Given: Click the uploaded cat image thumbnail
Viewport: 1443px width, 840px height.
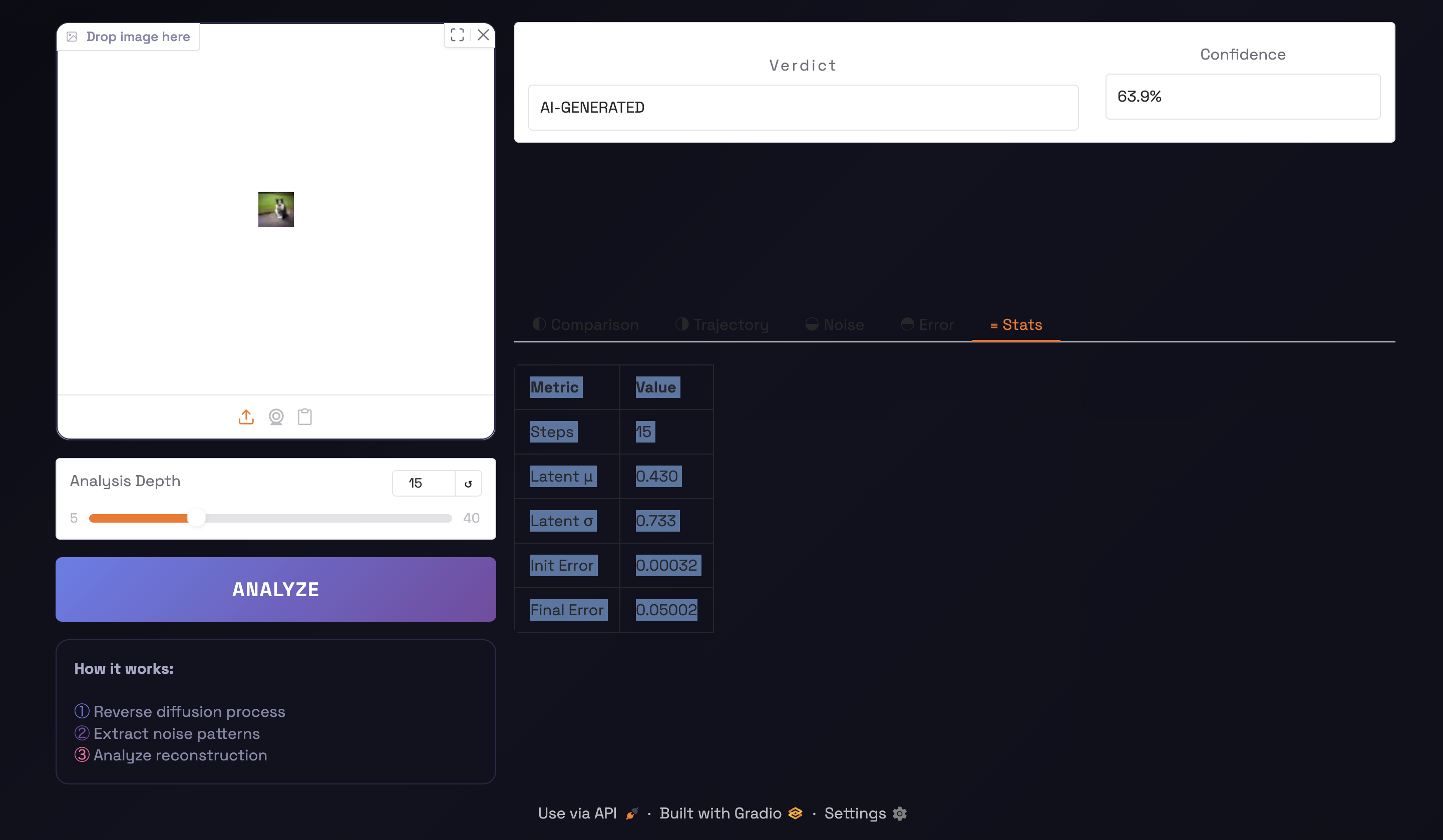Looking at the screenshot, I should tap(276, 209).
